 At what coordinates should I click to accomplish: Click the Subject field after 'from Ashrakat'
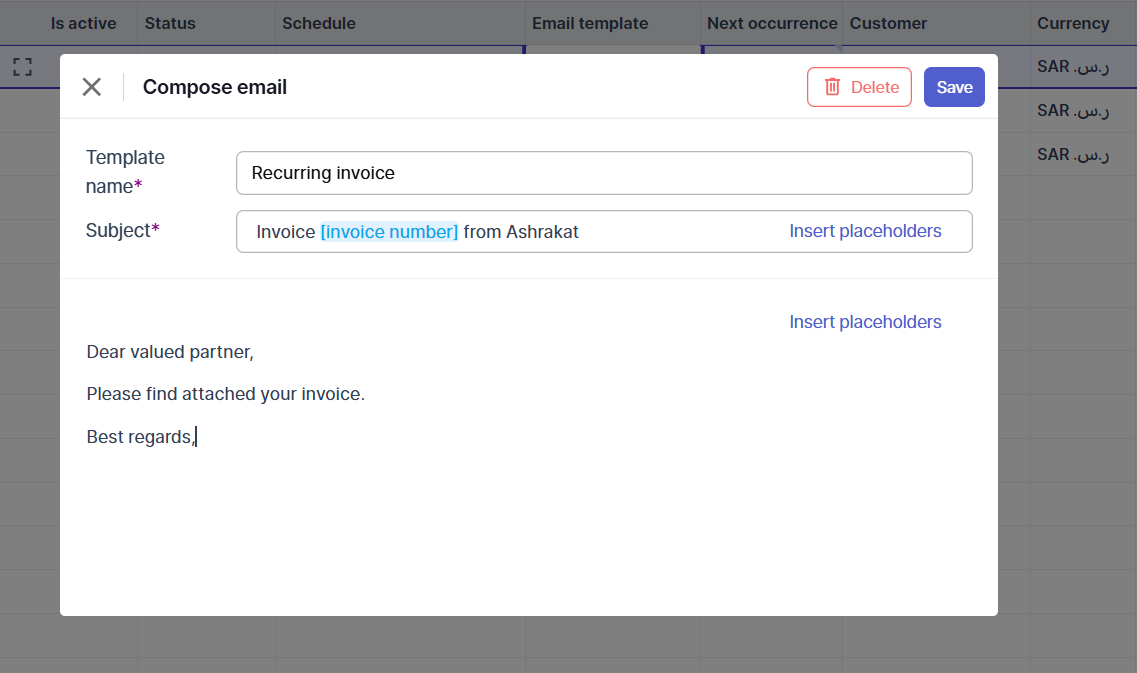(680, 232)
